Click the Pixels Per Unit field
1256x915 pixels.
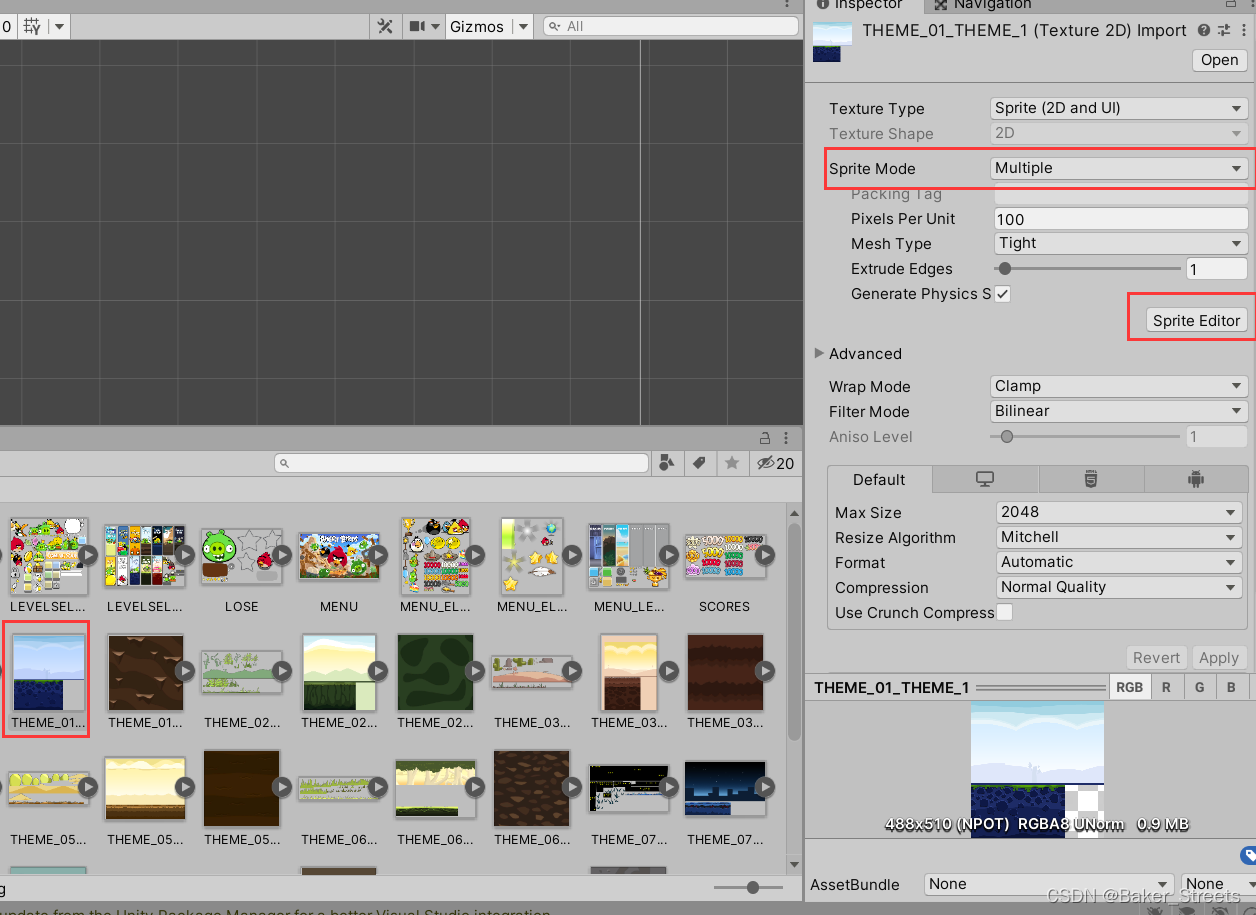click(1120, 219)
